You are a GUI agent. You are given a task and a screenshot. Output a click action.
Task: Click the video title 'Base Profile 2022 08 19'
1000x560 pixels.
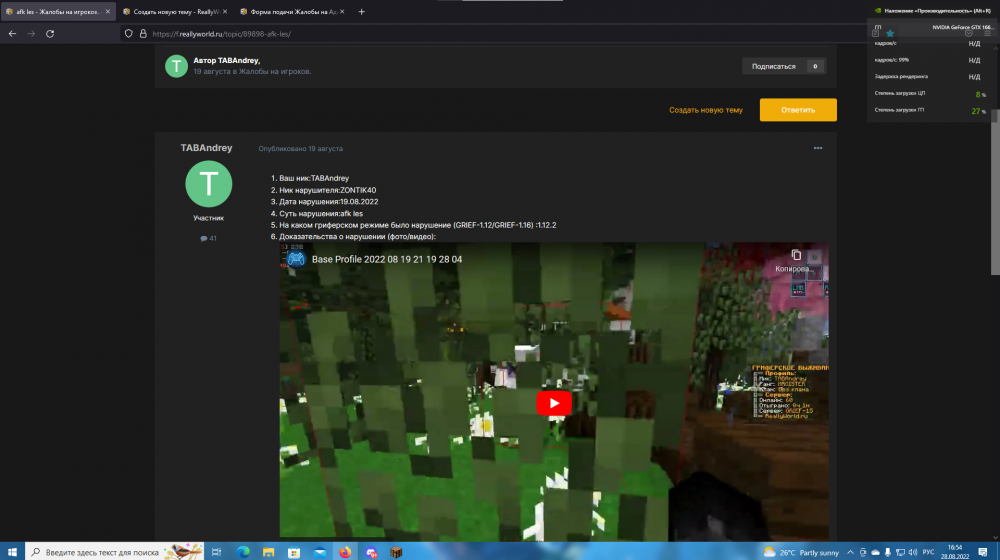386,260
